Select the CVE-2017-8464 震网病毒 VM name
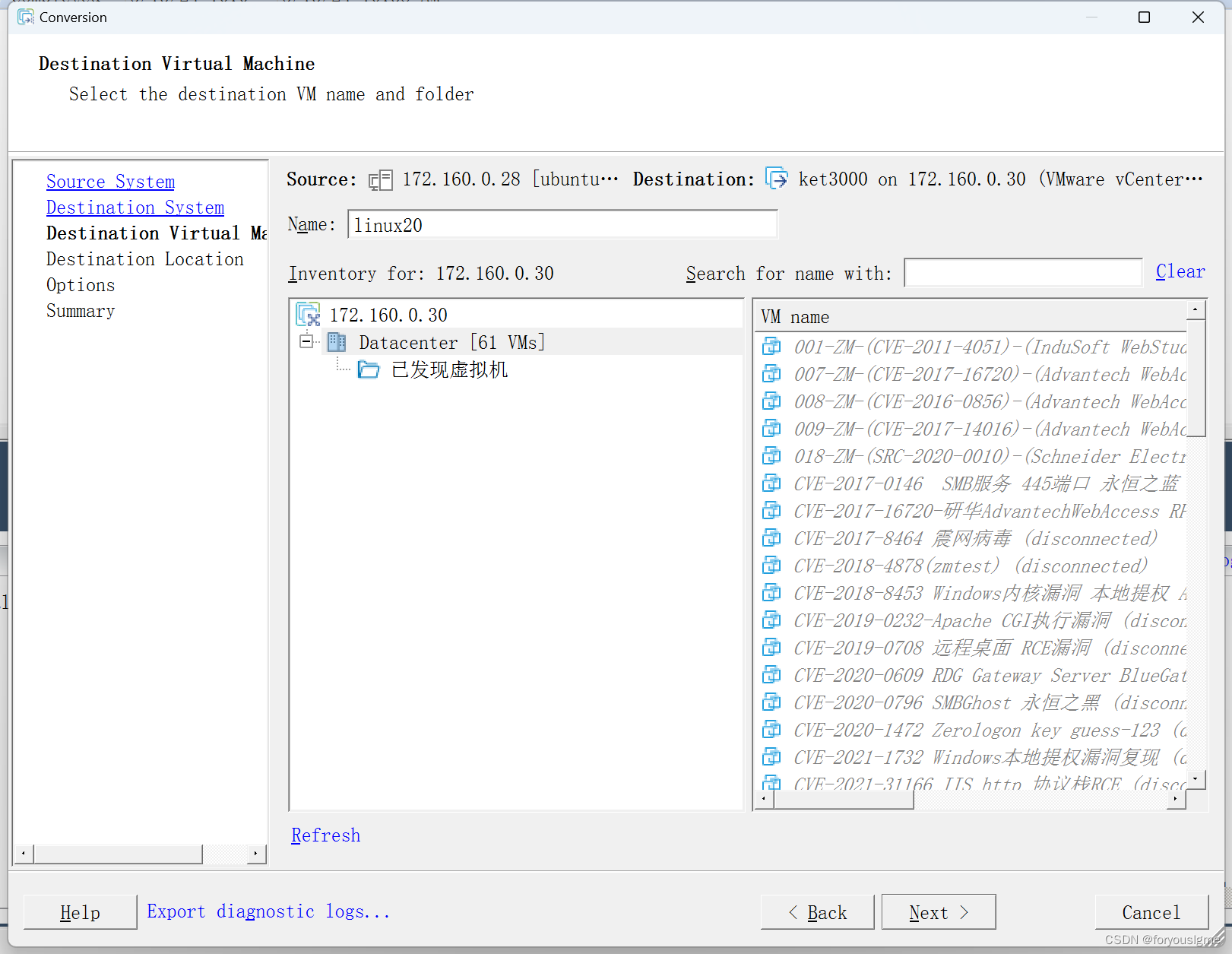The width and height of the screenshot is (1232, 954). [x=976, y=538]
